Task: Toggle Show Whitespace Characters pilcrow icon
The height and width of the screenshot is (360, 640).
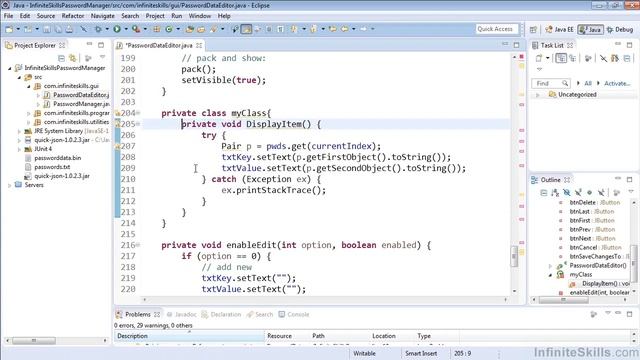Action: (x=280, y=29)
